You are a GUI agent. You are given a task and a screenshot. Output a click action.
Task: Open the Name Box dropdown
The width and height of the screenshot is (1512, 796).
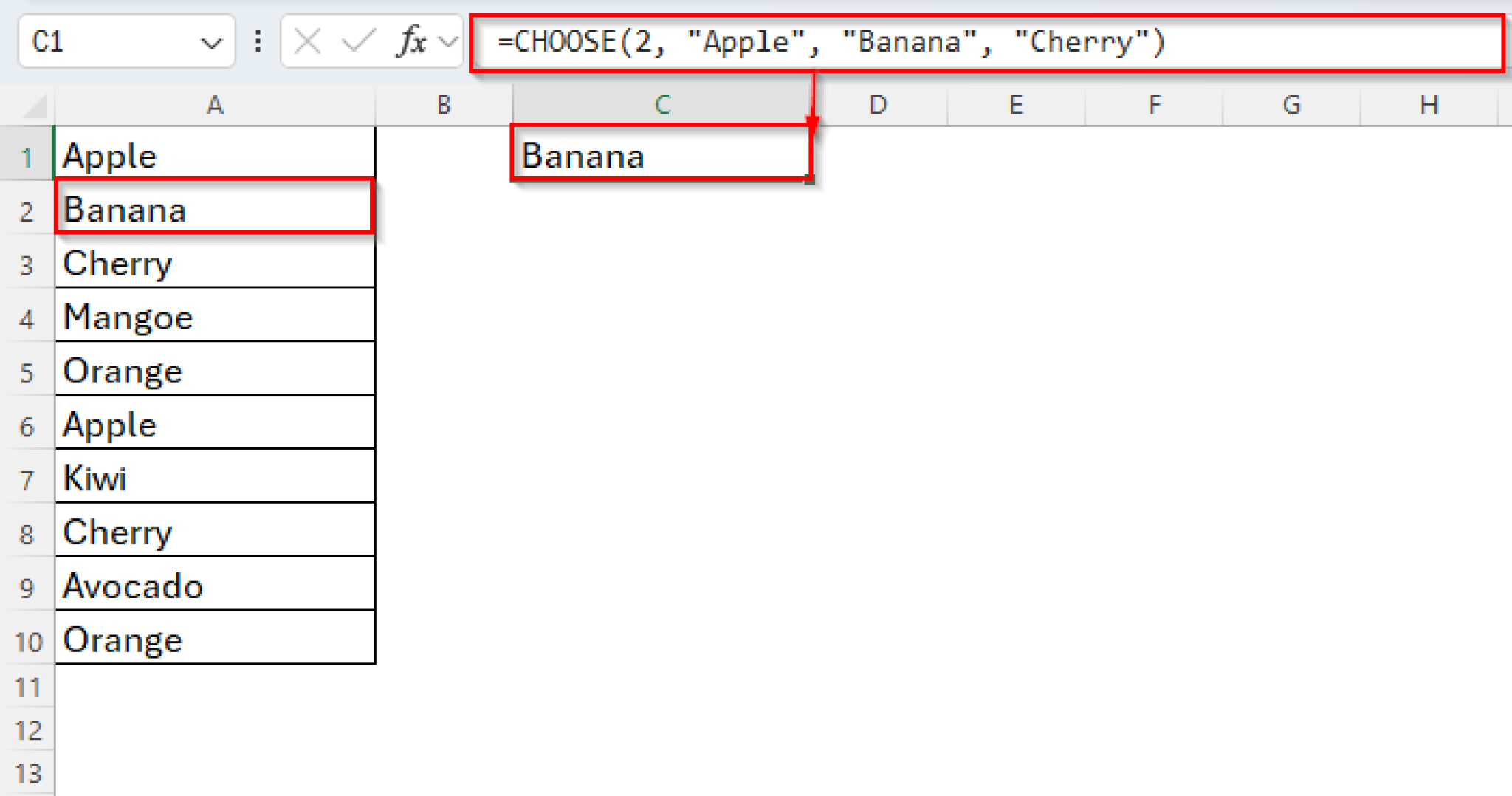click(213, 41)
